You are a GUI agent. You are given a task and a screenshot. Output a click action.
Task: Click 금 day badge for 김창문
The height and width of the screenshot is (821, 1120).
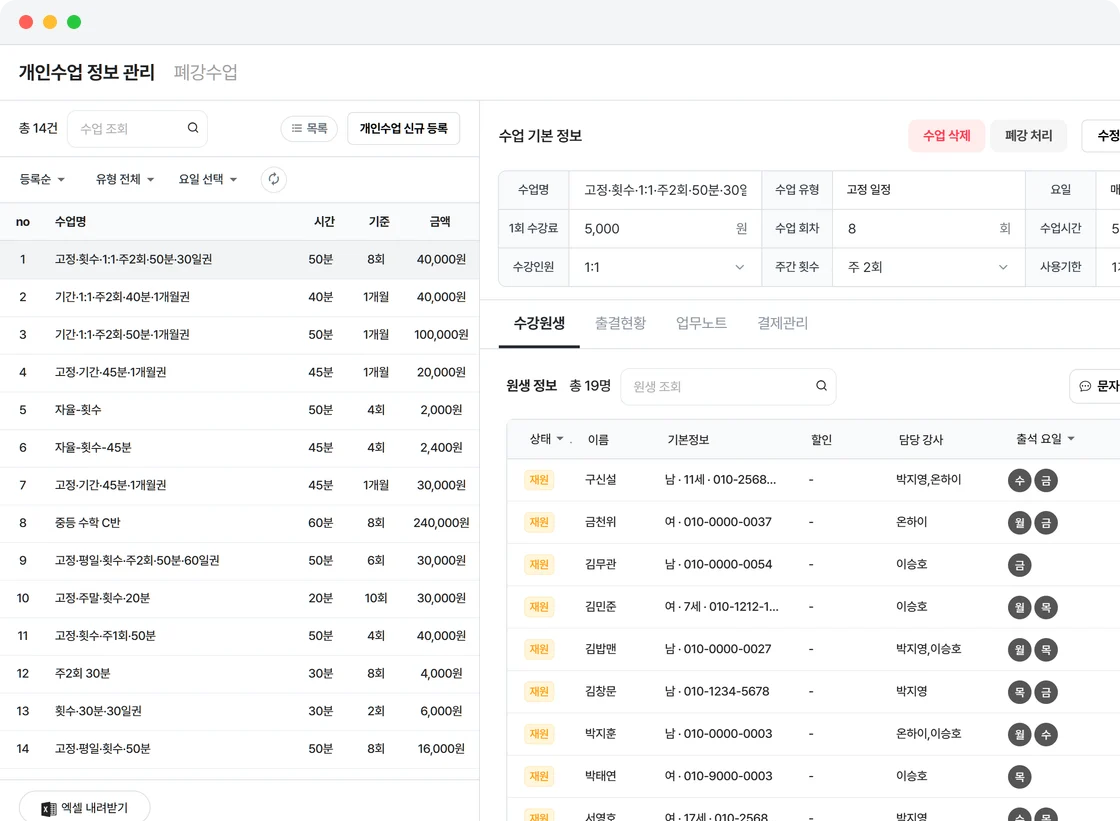coord(1046,692)
